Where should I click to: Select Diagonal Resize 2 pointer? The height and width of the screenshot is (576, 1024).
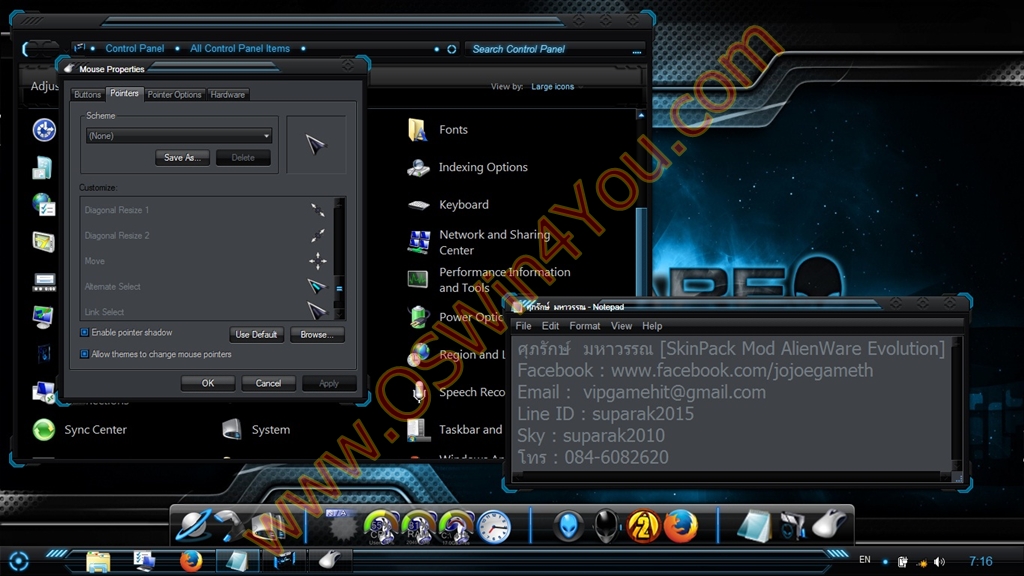click(206, 235)
